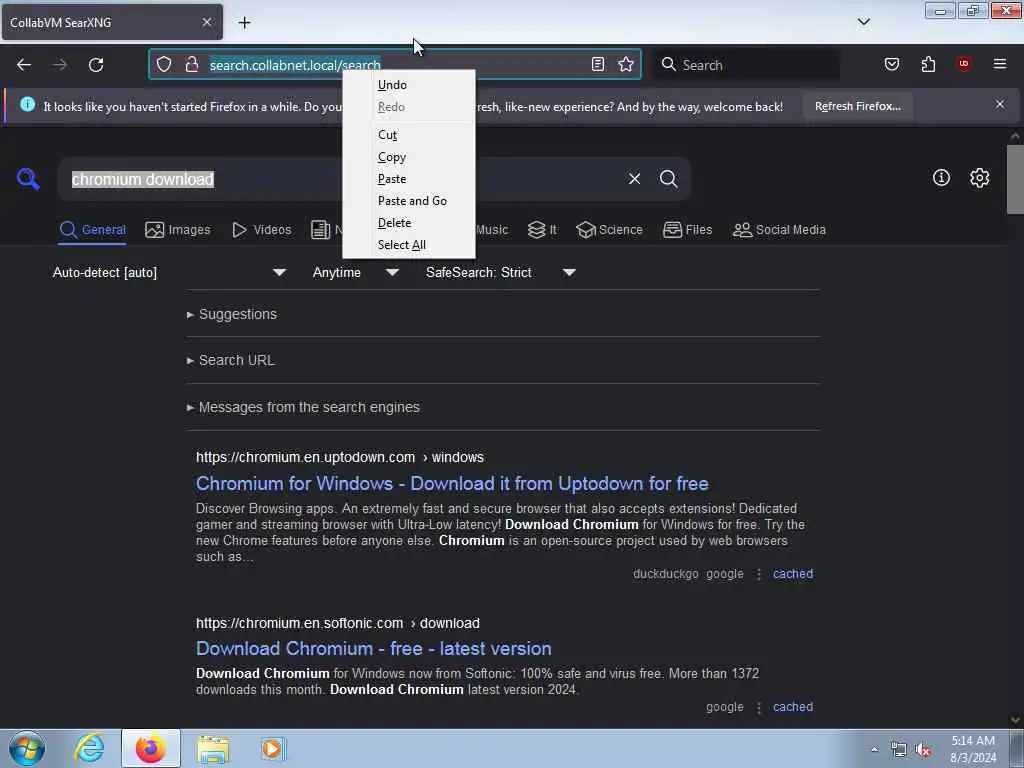Viewport: 1024px width, 768px height.
Task: Submit search with the magnifier button
Action: pos(668,178)
